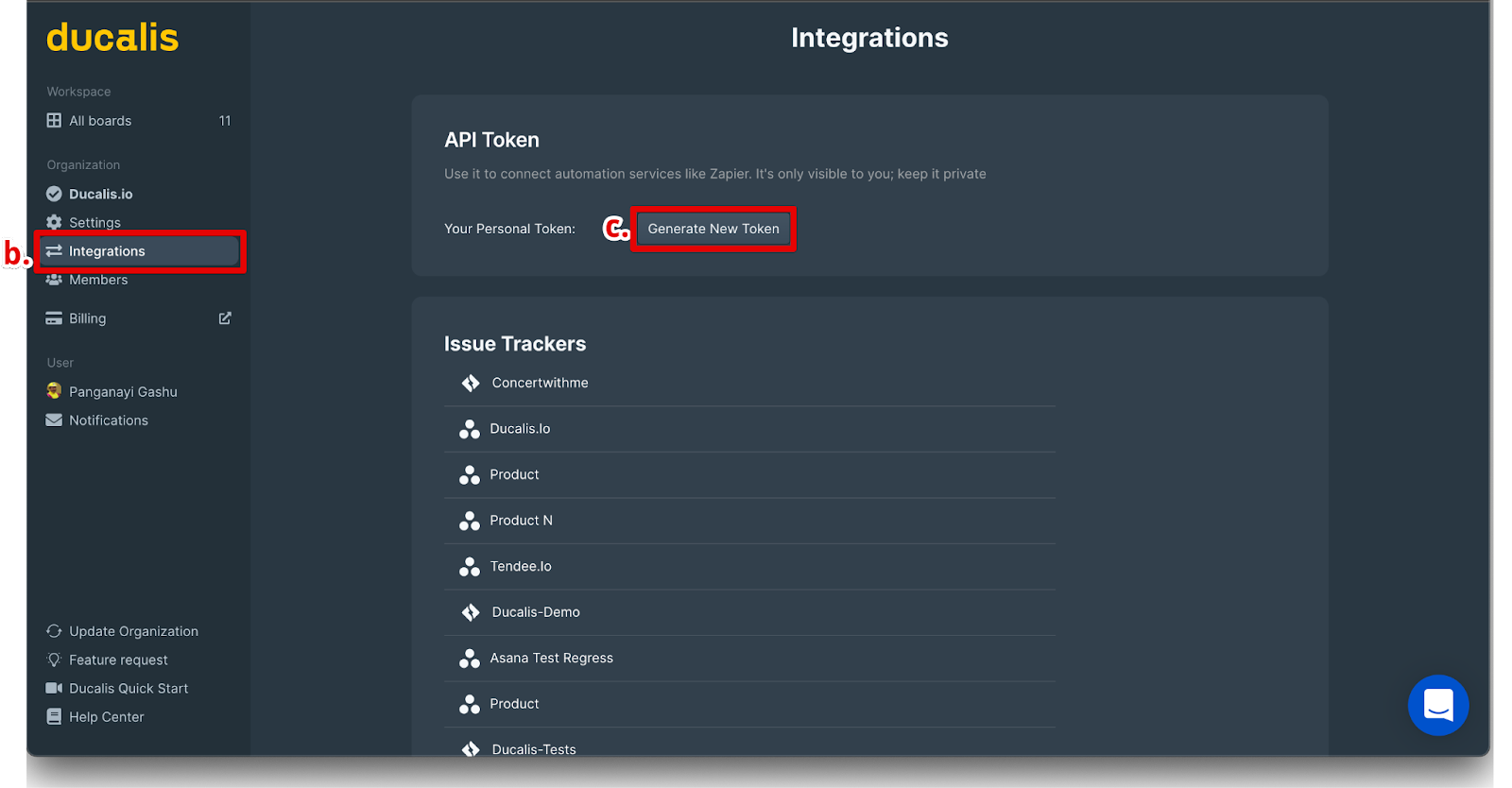This screenshot has width=1512, height=788.
Task: Click the Feature request lightbulb icon
Action: pyautogui.click(x=54, y=660)
